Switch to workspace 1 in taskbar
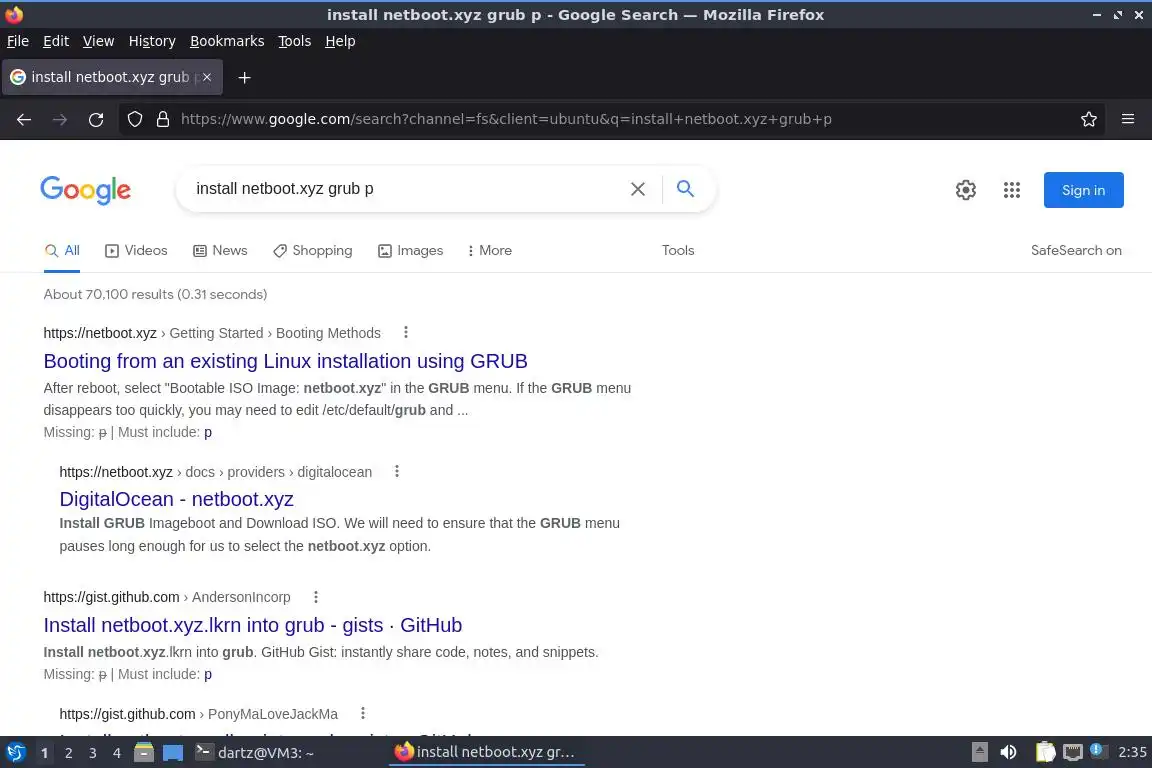 tap(45, 753)
